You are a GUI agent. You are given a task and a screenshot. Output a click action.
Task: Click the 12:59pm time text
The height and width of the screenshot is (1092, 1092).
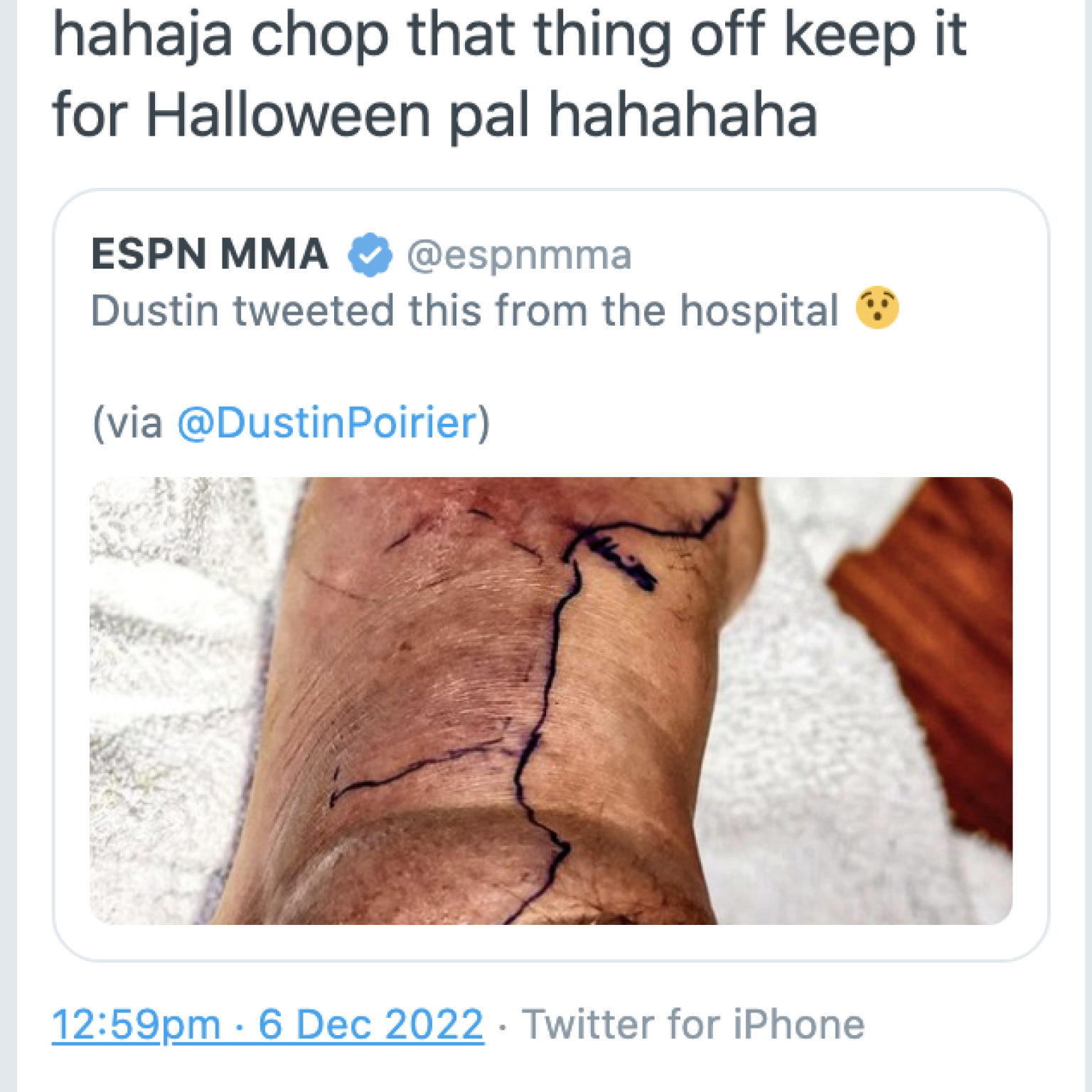click(x=136, y=1024)
